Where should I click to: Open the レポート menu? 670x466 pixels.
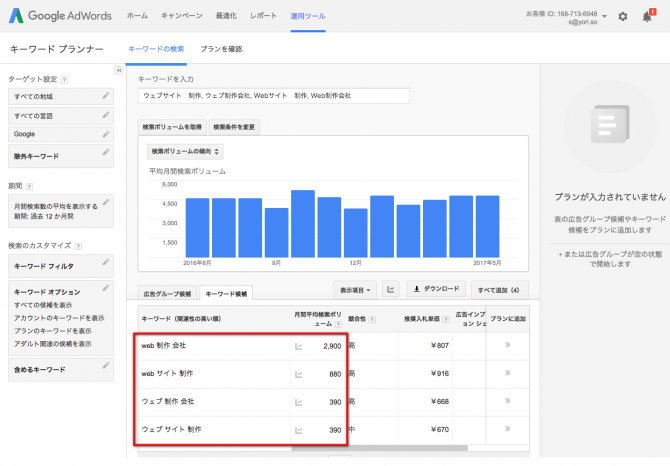(x=263, y=16)
